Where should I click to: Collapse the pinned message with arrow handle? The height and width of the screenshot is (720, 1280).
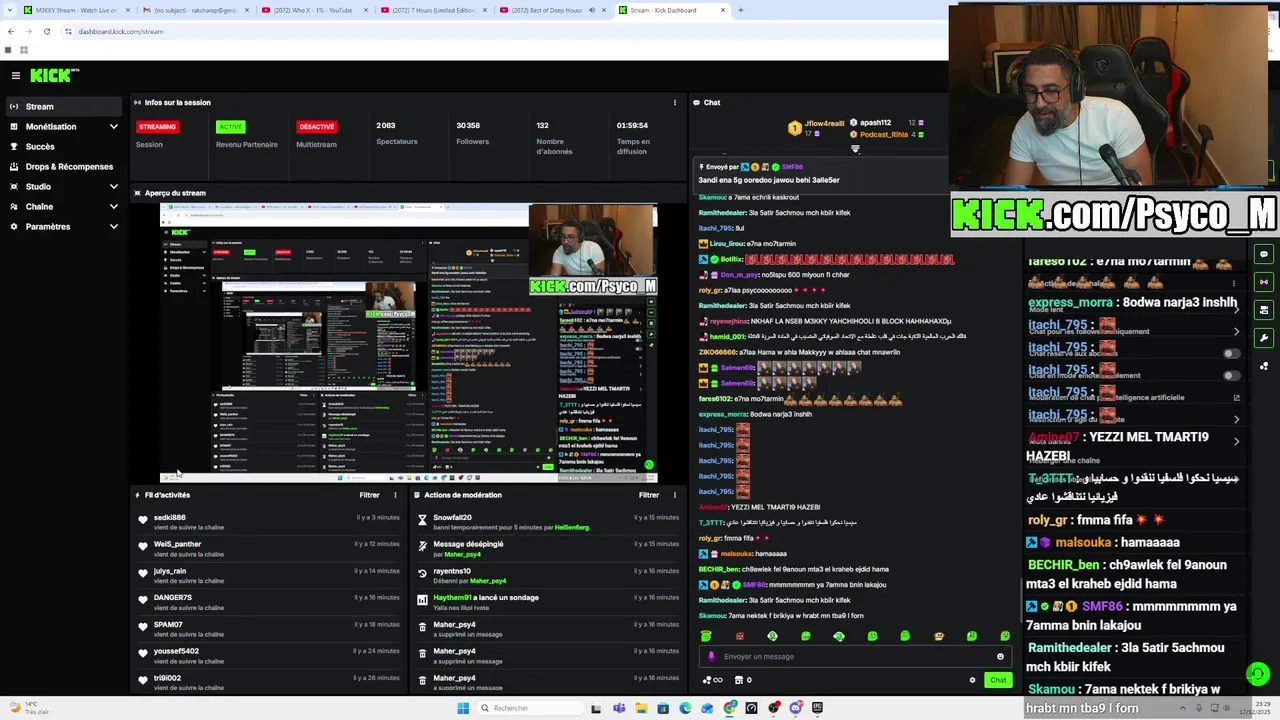pos(855,149)
